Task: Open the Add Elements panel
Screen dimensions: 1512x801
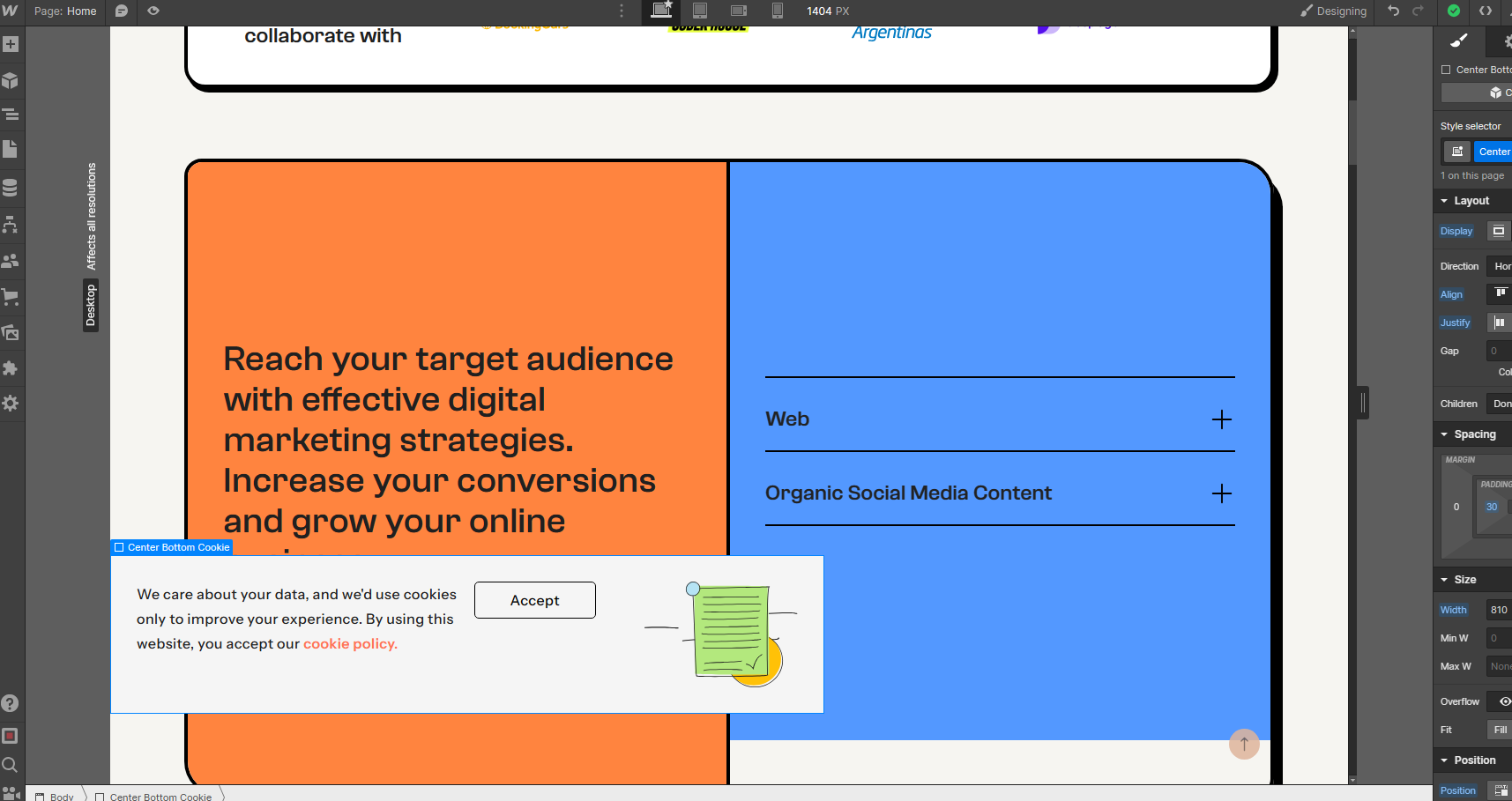Action: (x=11, y=44)
